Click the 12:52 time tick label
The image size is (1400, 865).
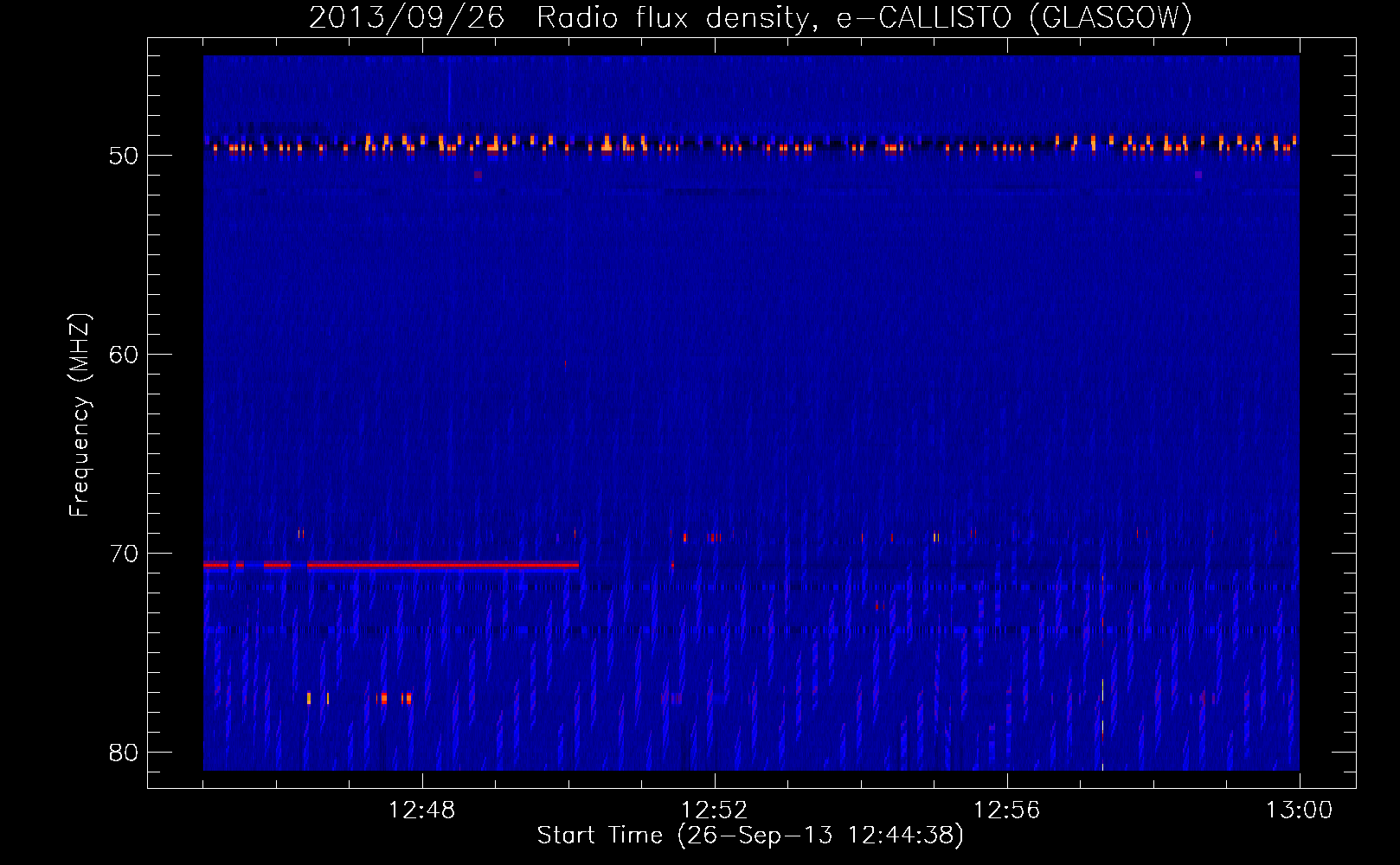tap(715, 811)
